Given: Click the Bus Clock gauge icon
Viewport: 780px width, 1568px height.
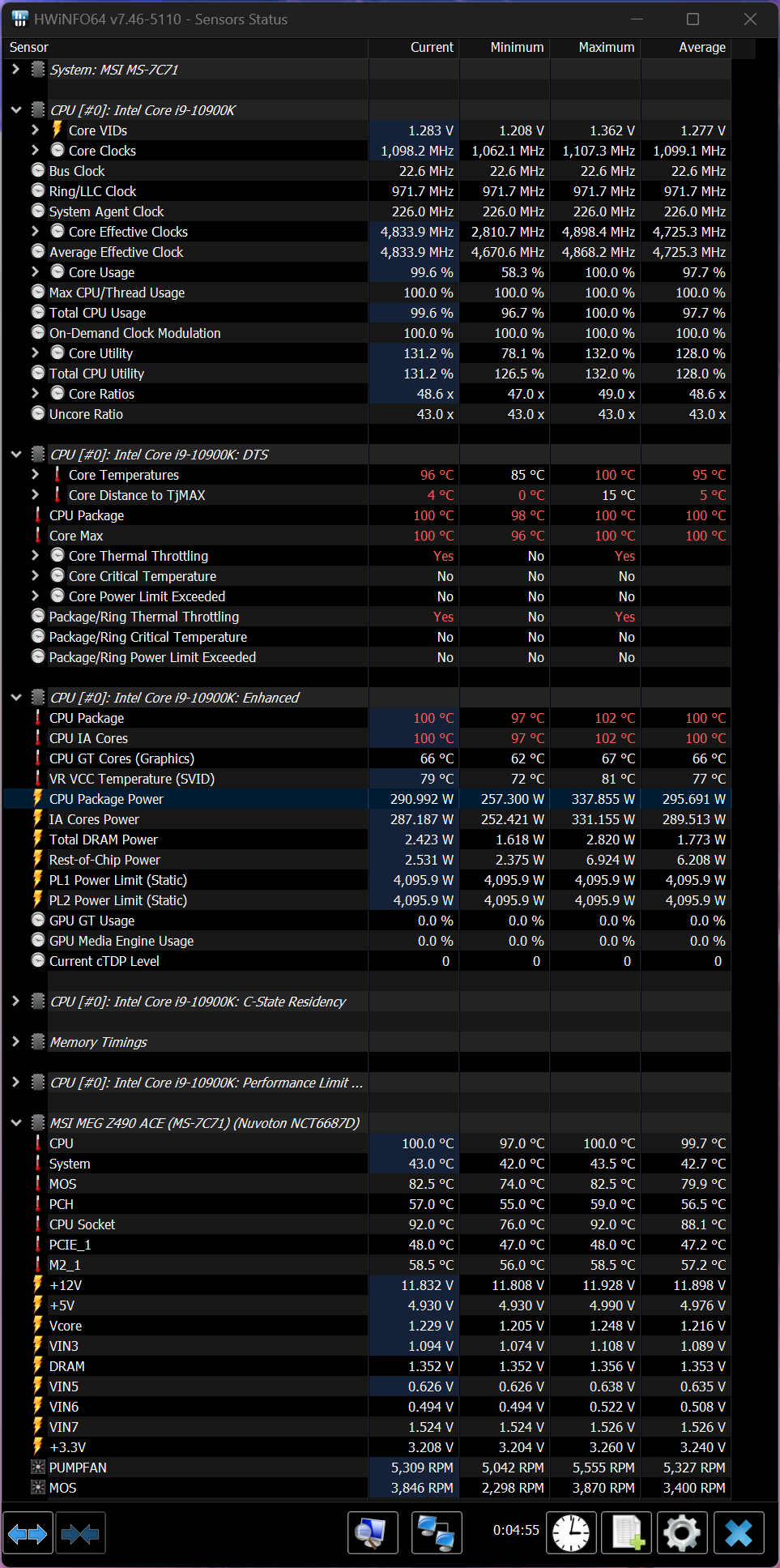Looking at the screenshot, I should click(38, 170).
